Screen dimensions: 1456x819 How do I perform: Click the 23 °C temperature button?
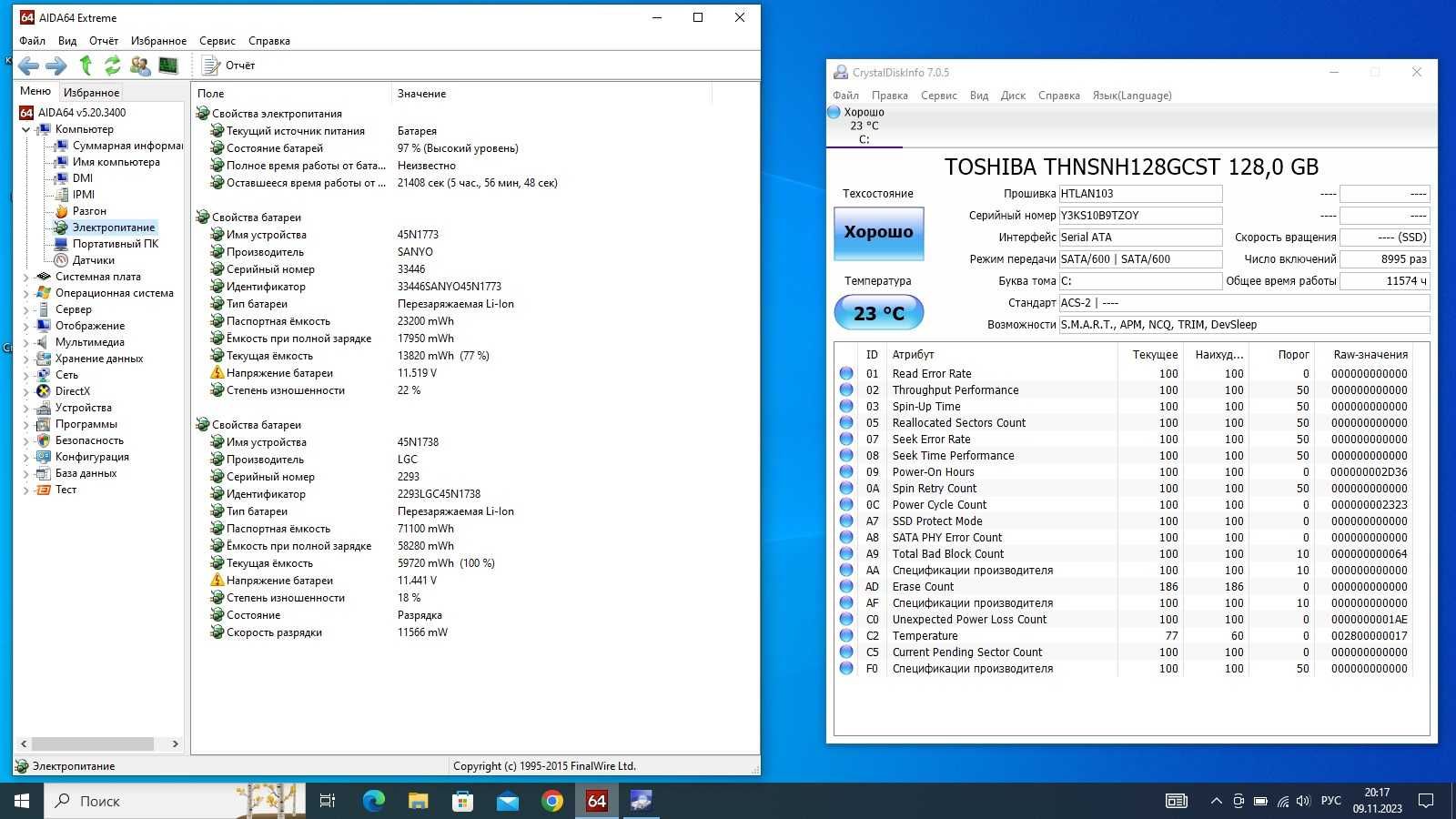pyautogui.click(x=879, y=313)
